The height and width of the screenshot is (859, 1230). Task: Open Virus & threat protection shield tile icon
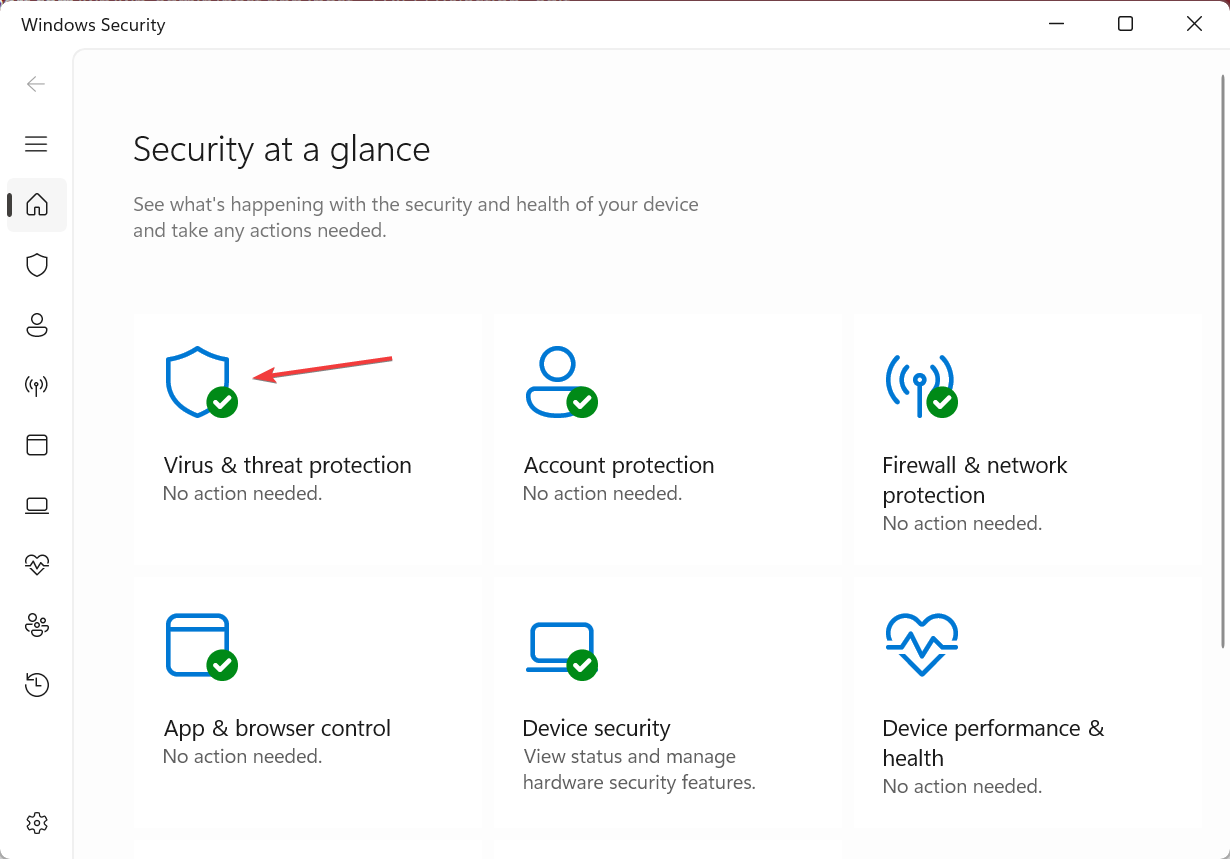tap(198, 382)
